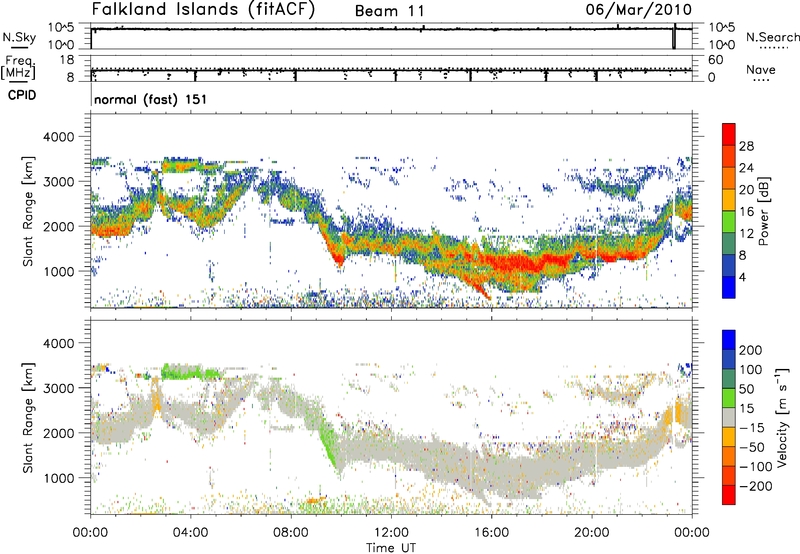Click the "-50" tick on velocity color bar
The height and width of the screenshot is (554, 800).
(x=752, y=447)
